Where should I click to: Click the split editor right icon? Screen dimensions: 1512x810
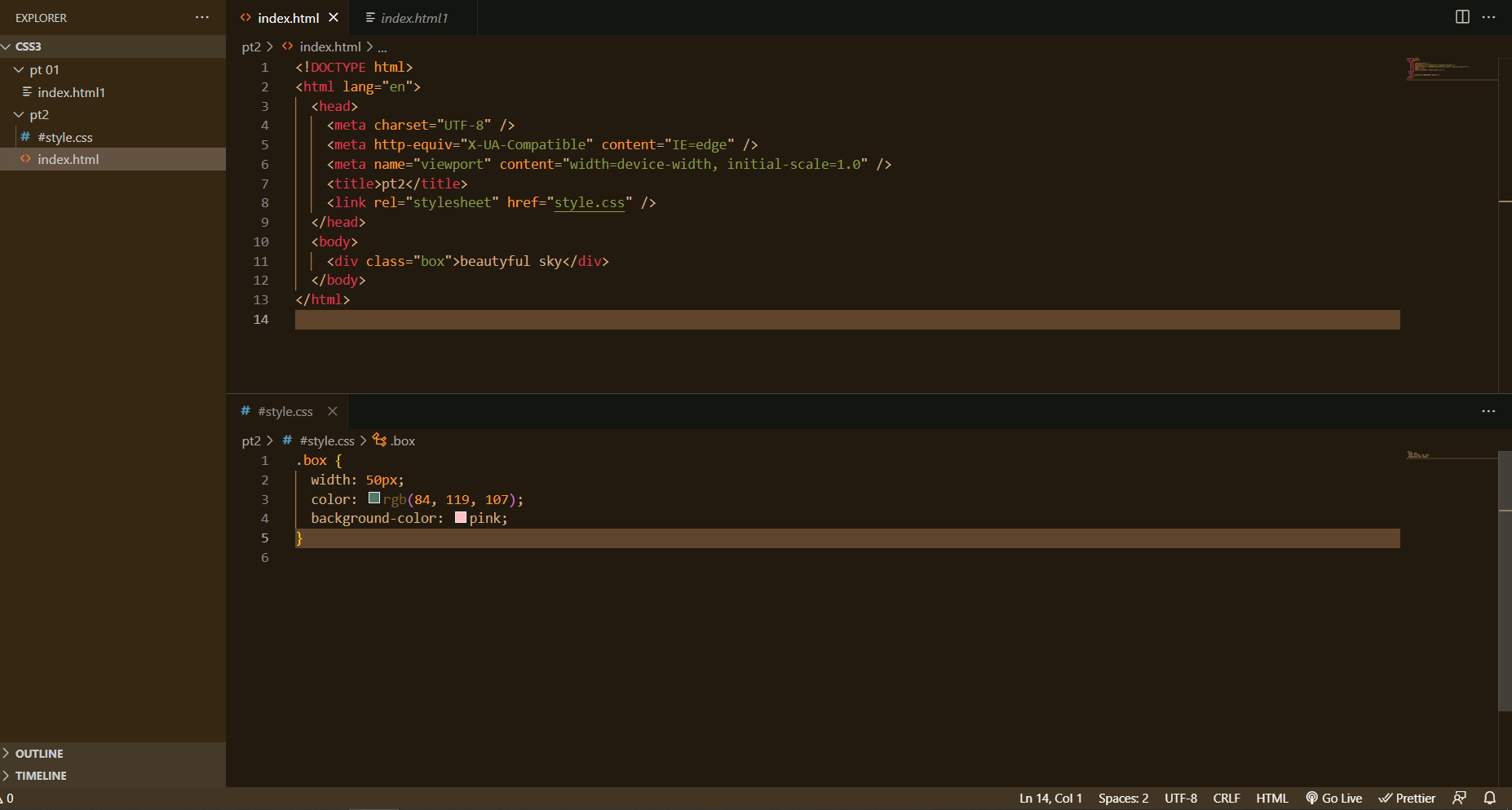1462,17
